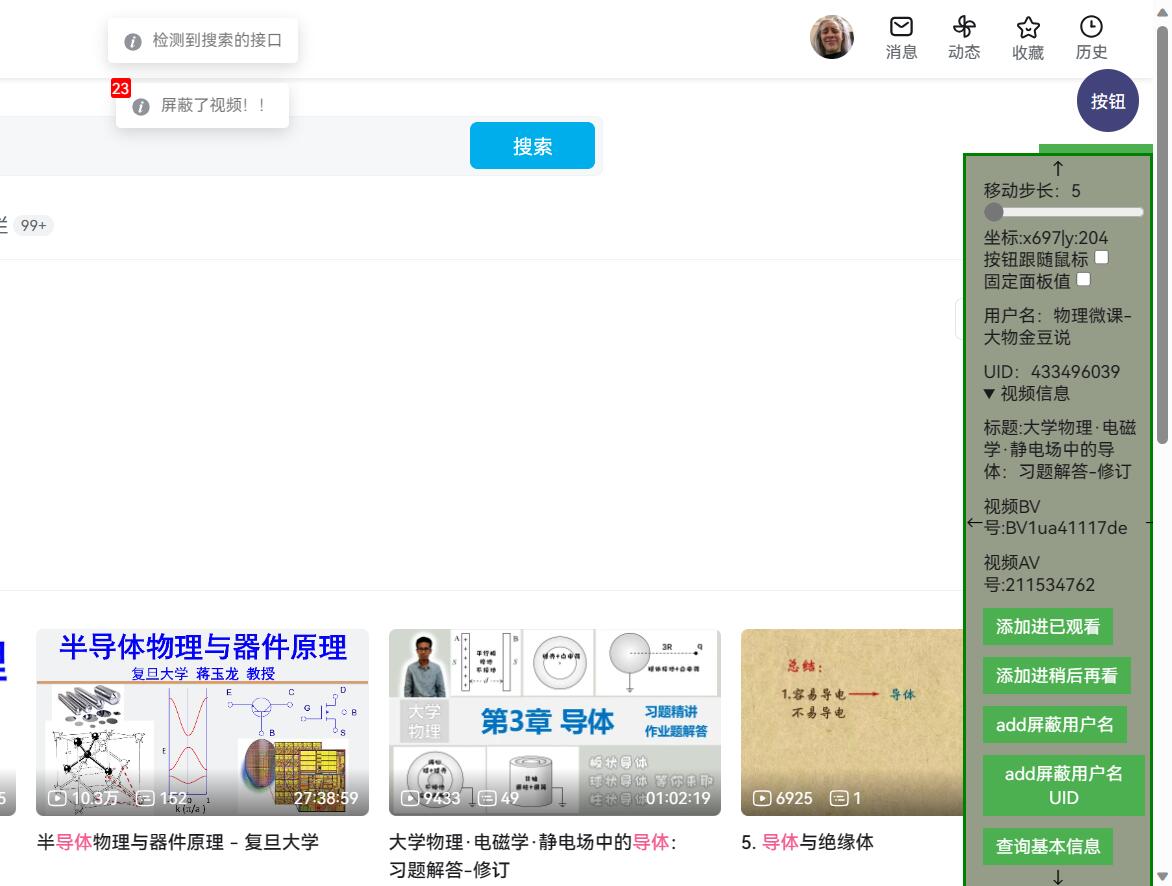Click the left arrow on the panel
This screenshot has height=886, width=1172.
(x=974, y=522)
